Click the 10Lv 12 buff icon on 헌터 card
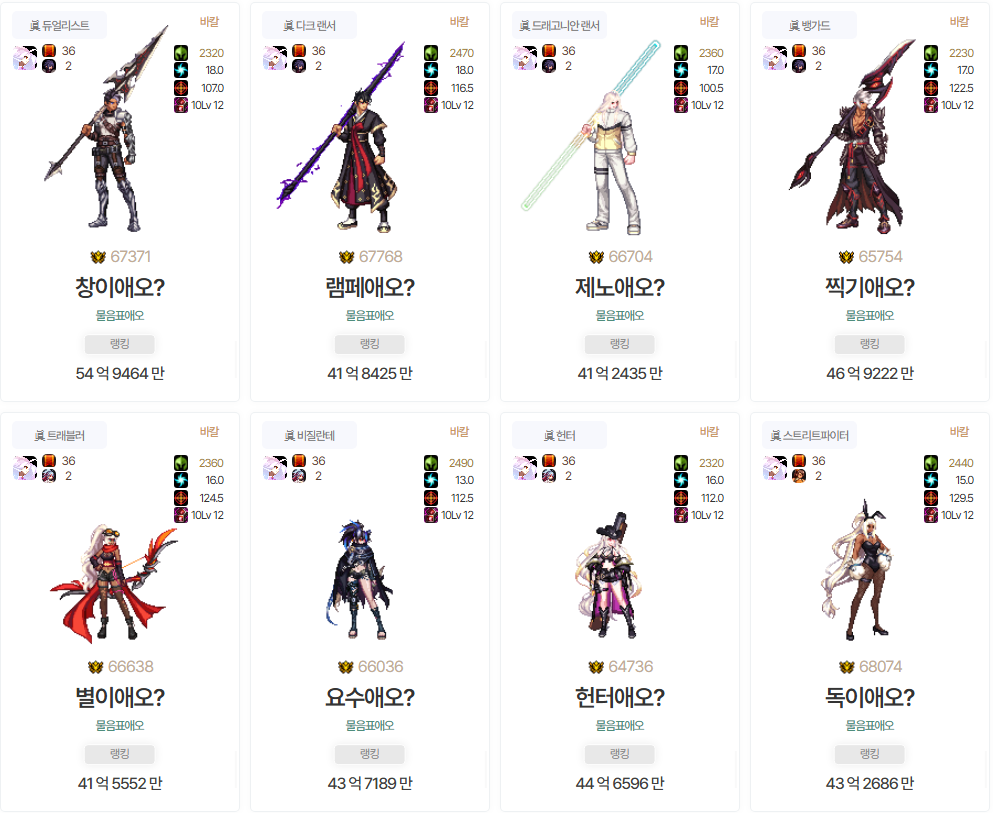Screen dimensions: 993x813 coord(681,515)
